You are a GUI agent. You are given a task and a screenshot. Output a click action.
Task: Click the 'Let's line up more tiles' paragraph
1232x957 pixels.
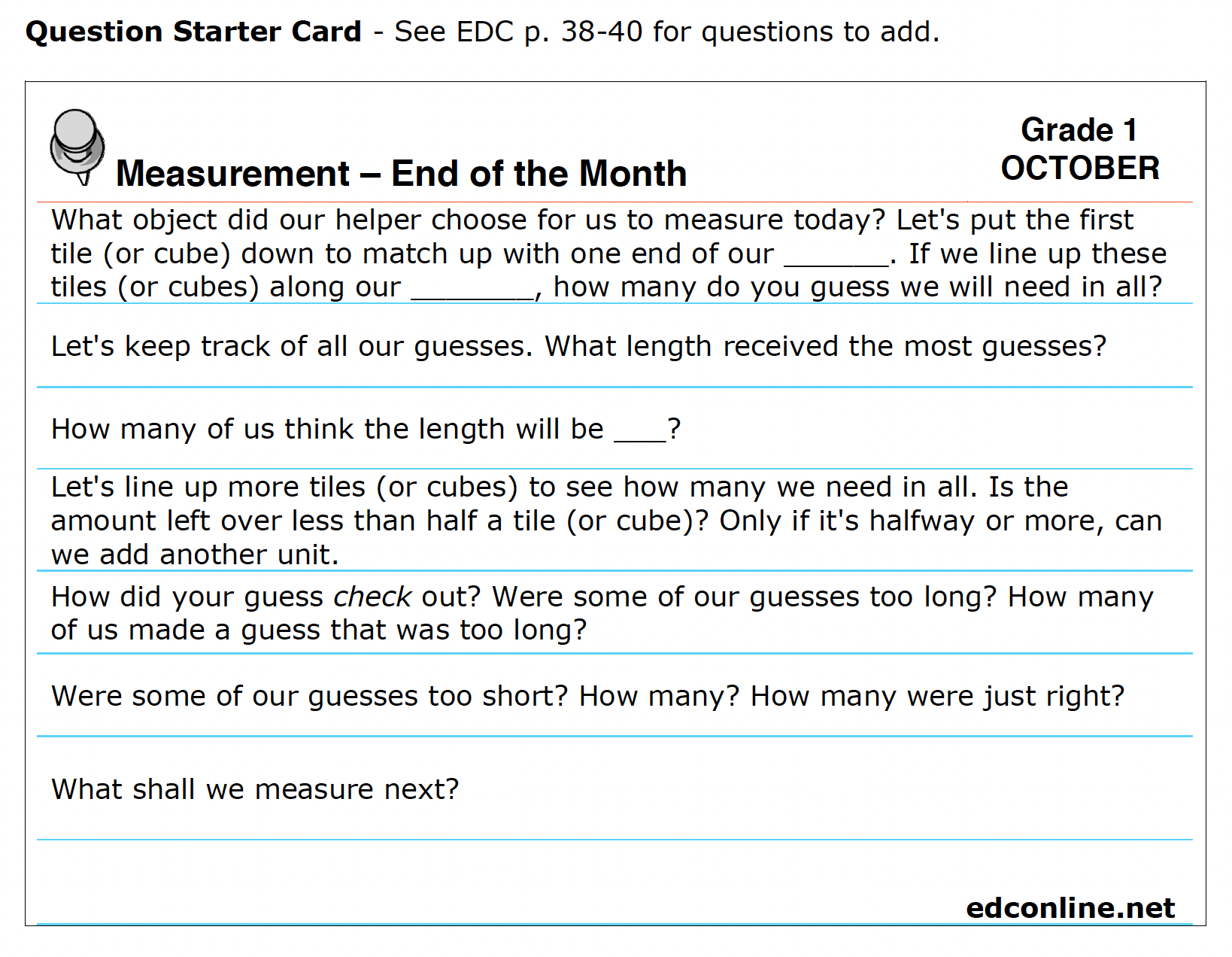(606, 521)
